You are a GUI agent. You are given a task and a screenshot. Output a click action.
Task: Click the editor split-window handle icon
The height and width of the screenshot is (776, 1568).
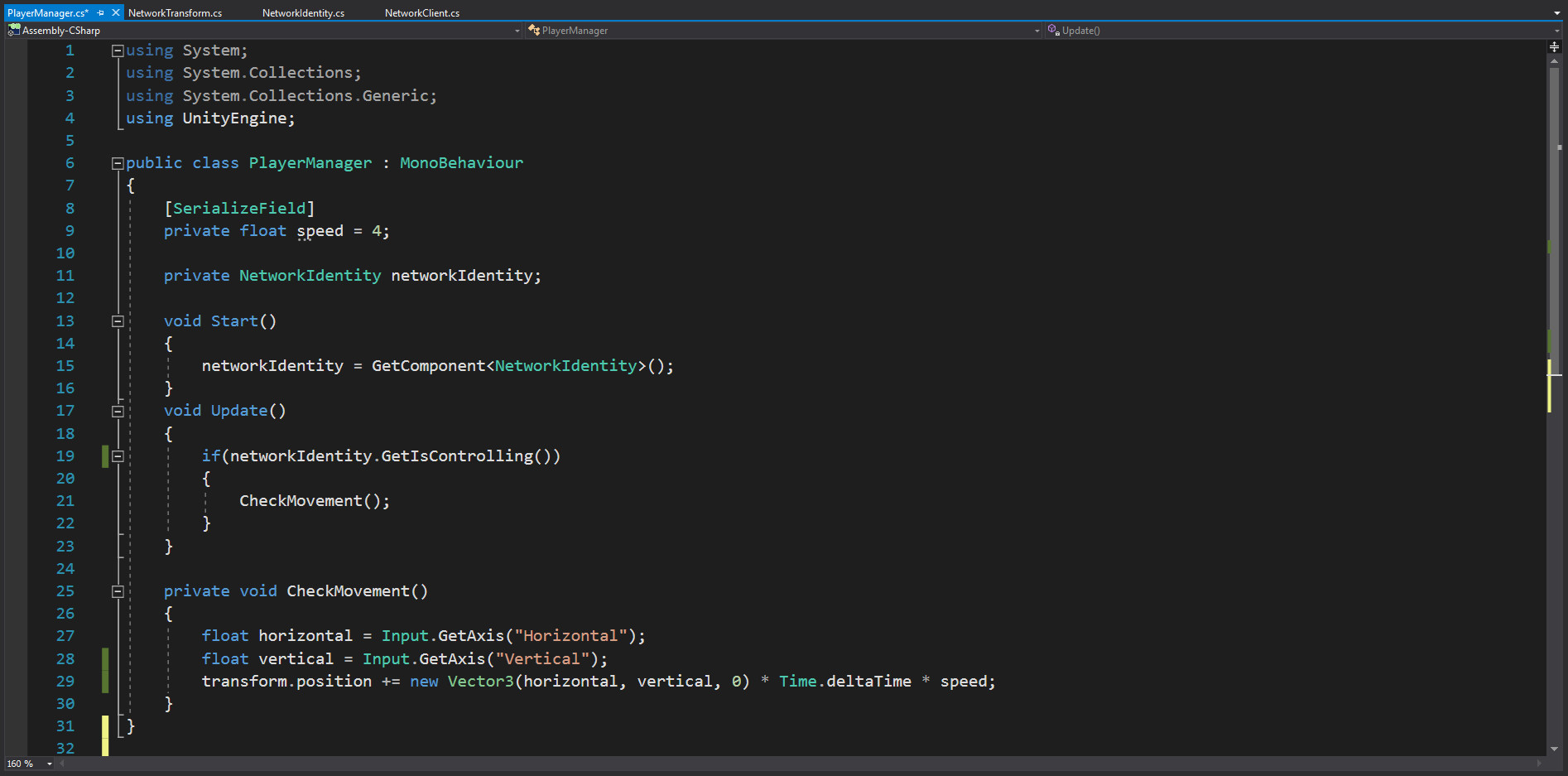pos(1555,47)
